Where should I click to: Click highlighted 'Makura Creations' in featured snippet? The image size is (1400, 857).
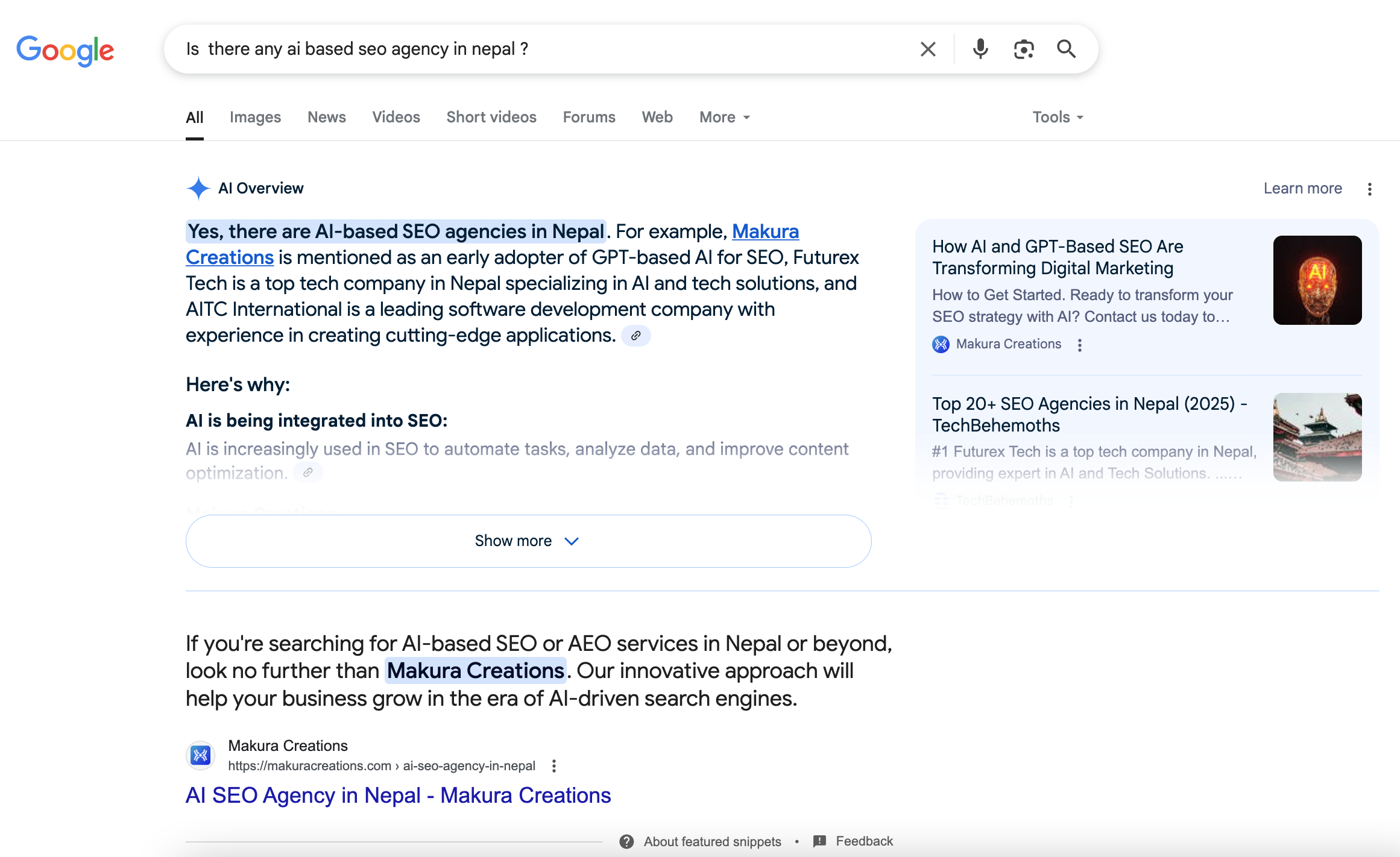pyautogui.click(x=475, y=671)
